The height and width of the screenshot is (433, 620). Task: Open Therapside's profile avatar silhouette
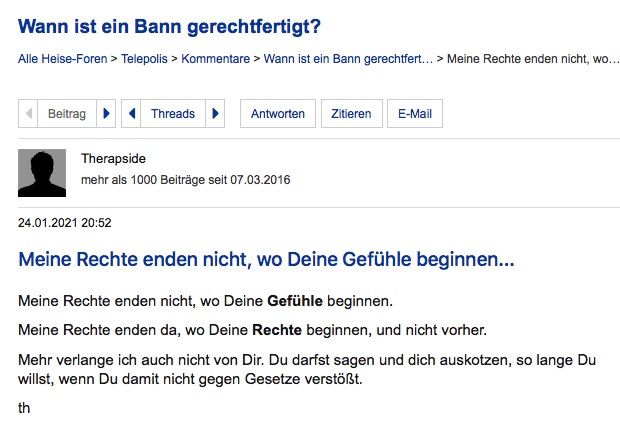point(42,173)
